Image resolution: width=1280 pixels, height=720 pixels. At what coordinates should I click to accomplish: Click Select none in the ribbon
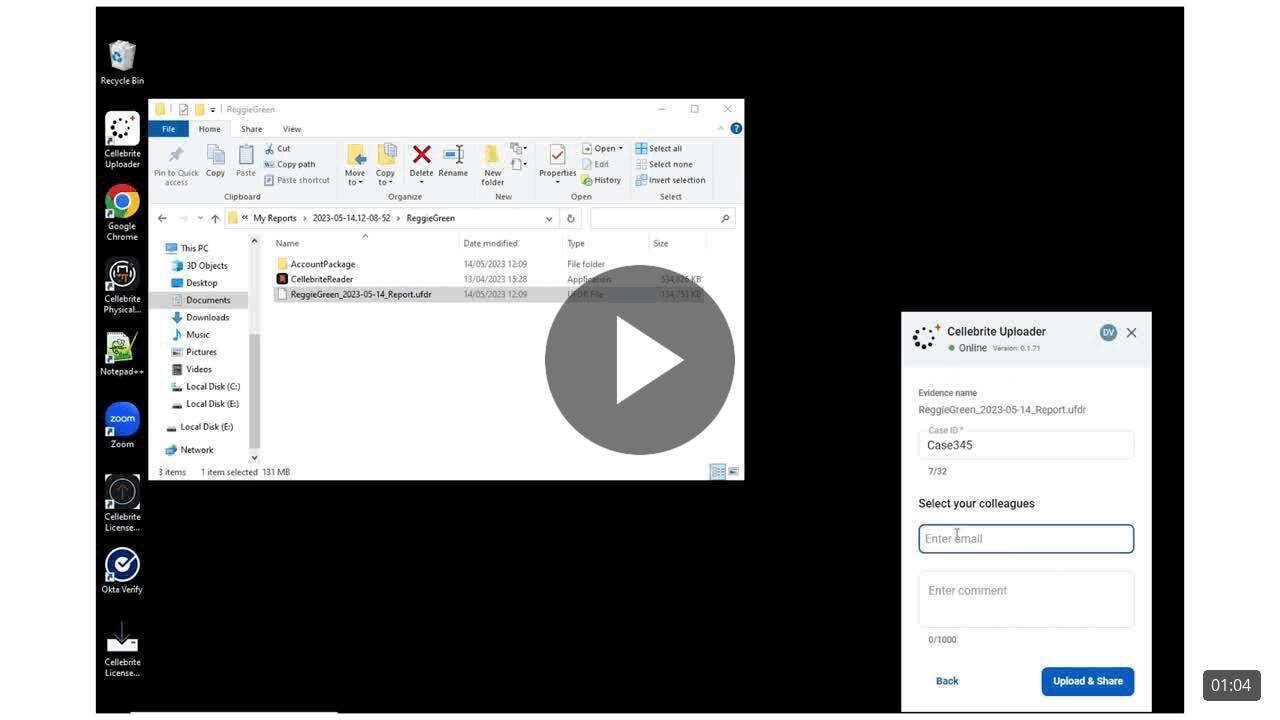(x=664, y=165)
